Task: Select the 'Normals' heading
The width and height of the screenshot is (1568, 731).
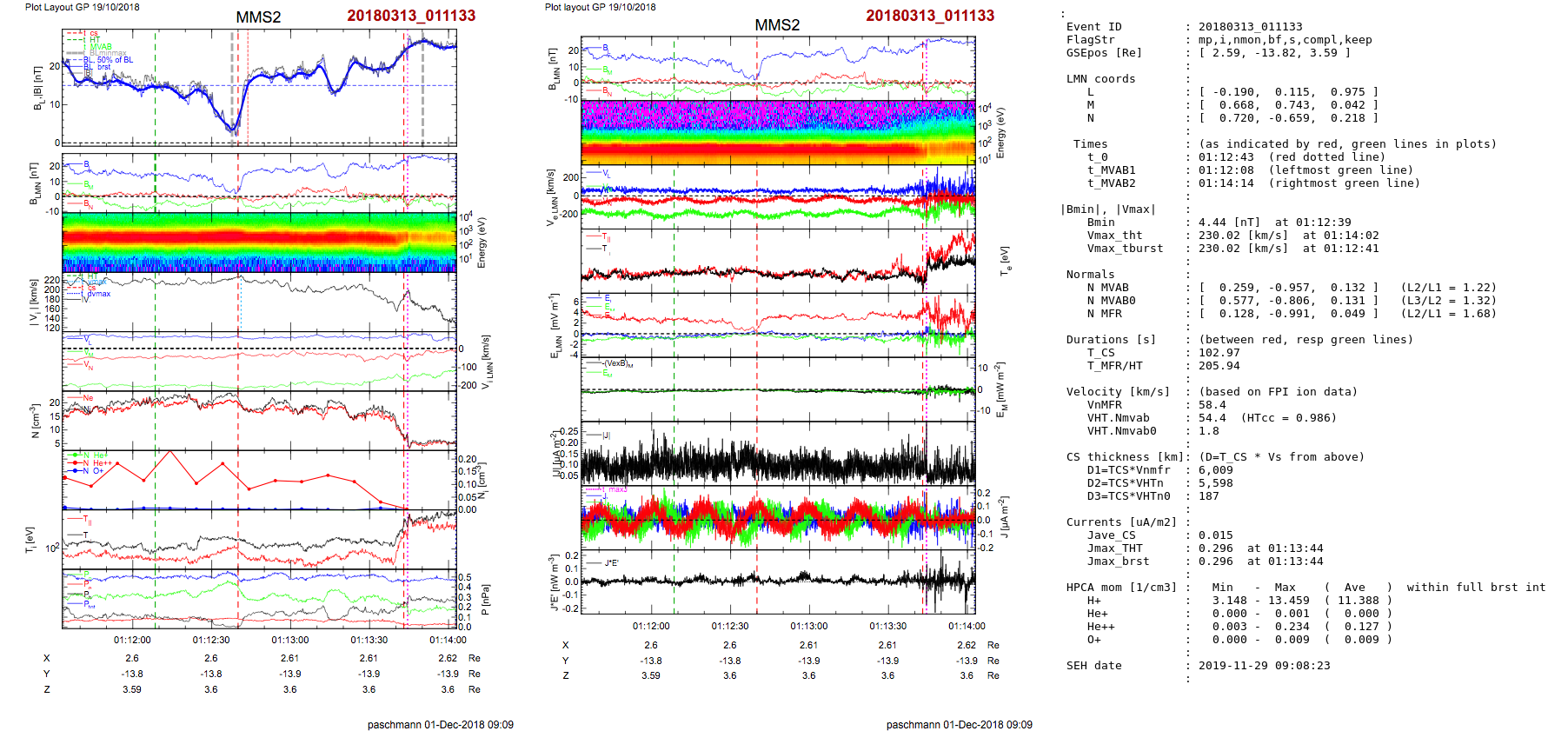Action: point(1091,275)
